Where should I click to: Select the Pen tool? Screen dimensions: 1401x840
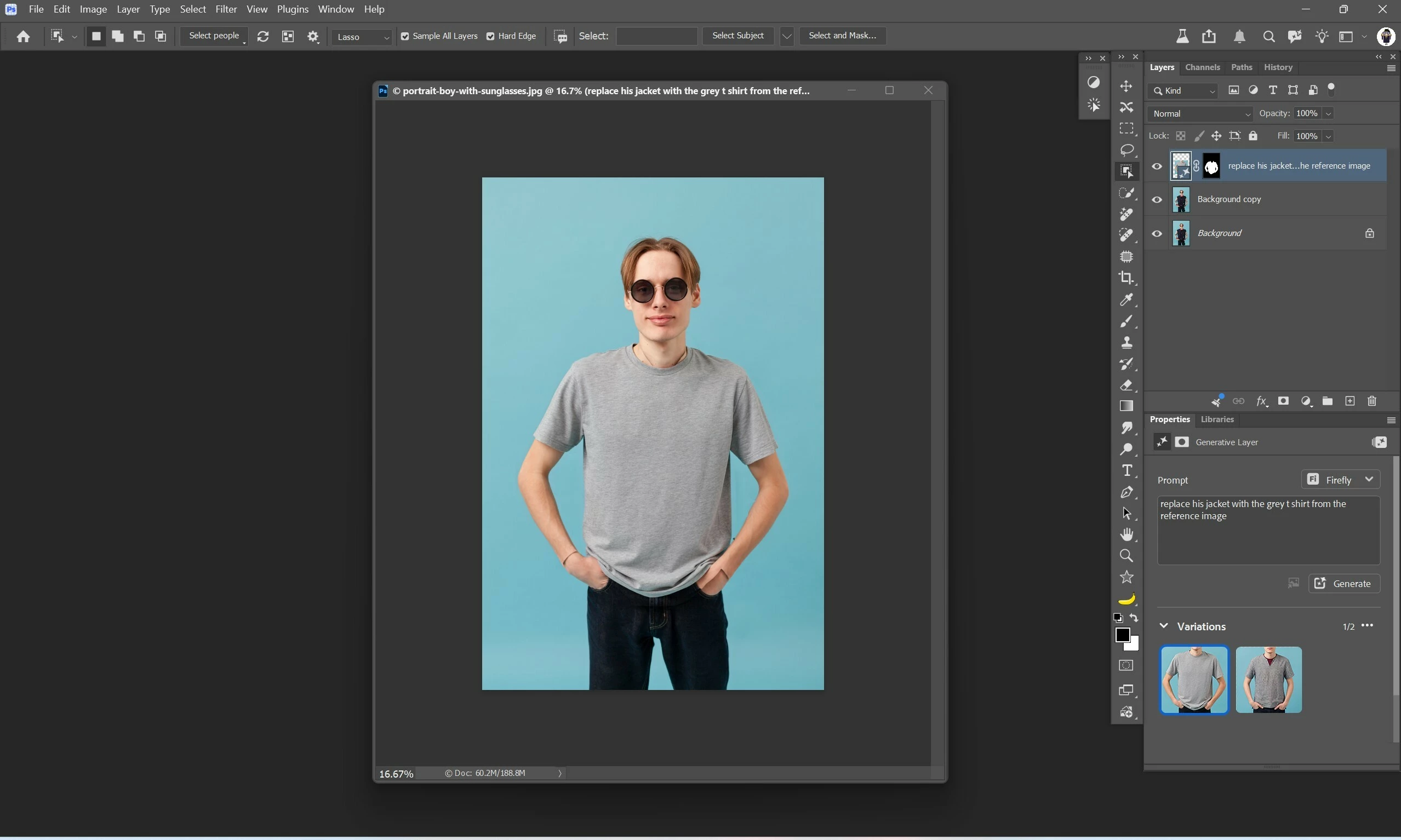[1126, 492]
